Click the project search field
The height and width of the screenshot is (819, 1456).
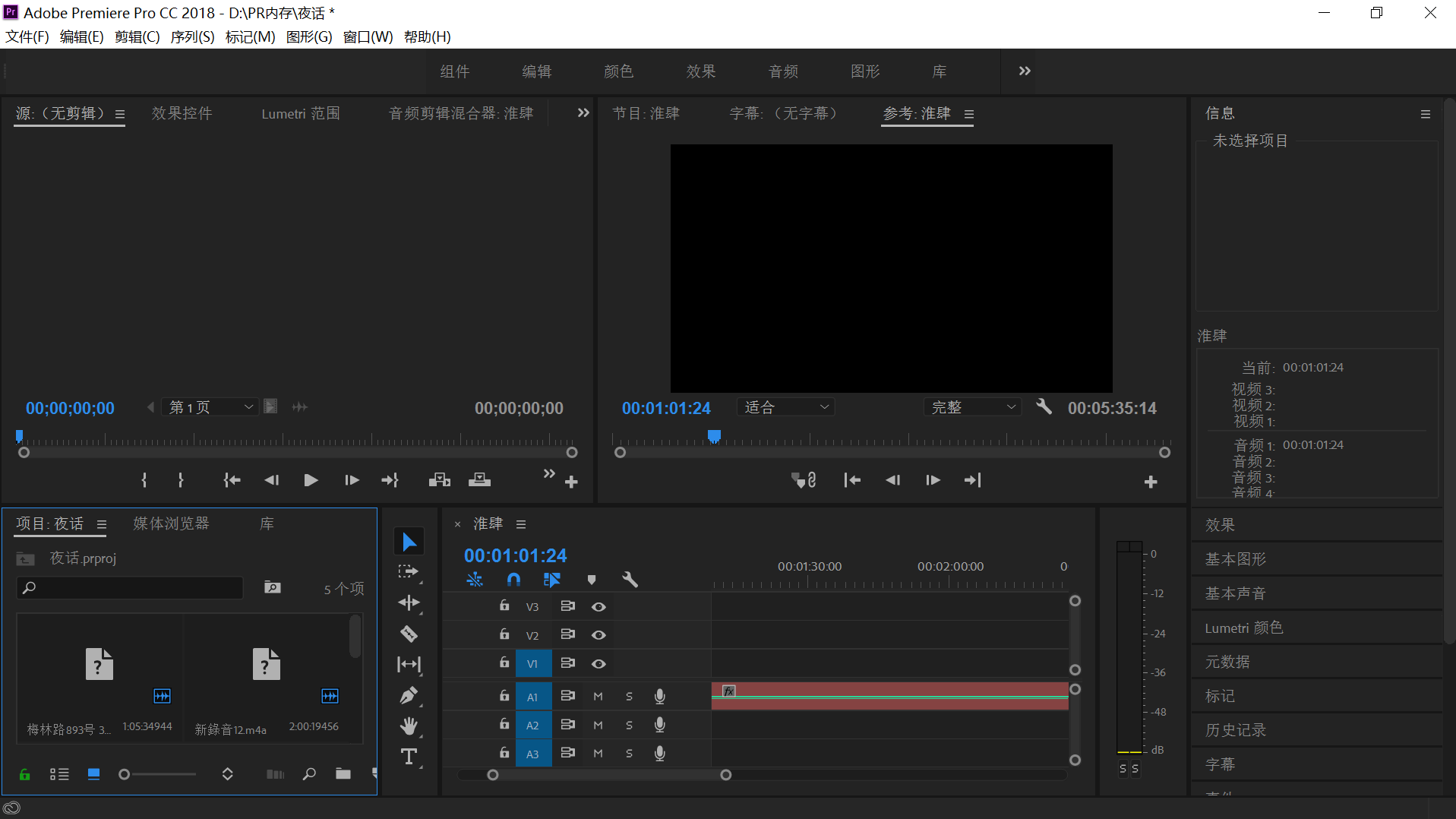130,587
